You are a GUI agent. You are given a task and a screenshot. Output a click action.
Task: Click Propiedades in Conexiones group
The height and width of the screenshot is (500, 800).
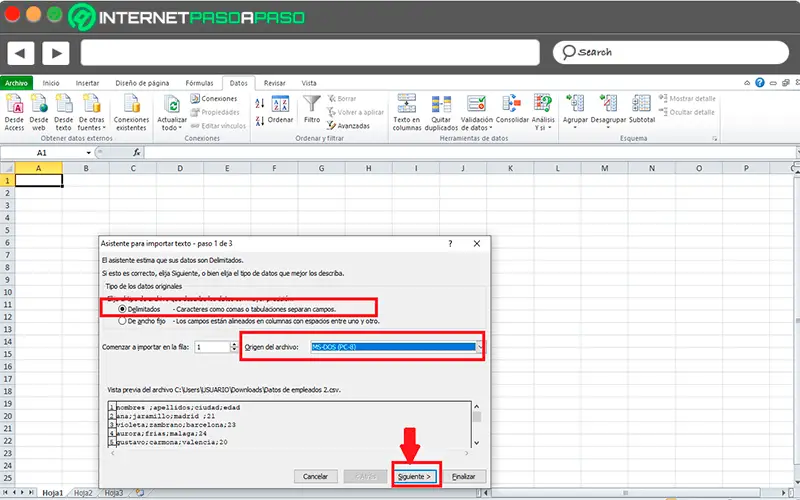(x=215, y=112)
